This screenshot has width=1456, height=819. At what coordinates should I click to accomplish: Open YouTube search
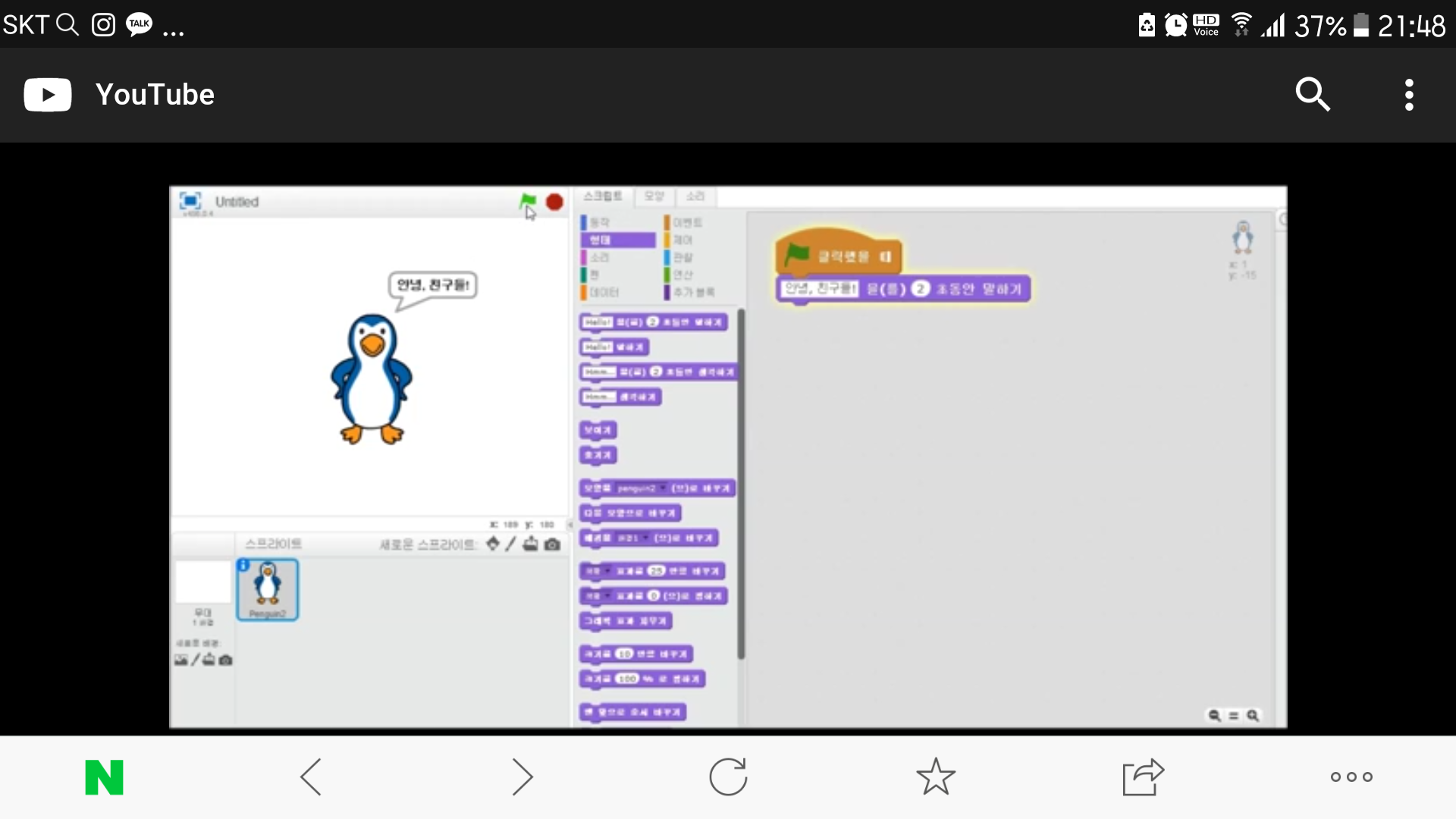coord(1312,95)
